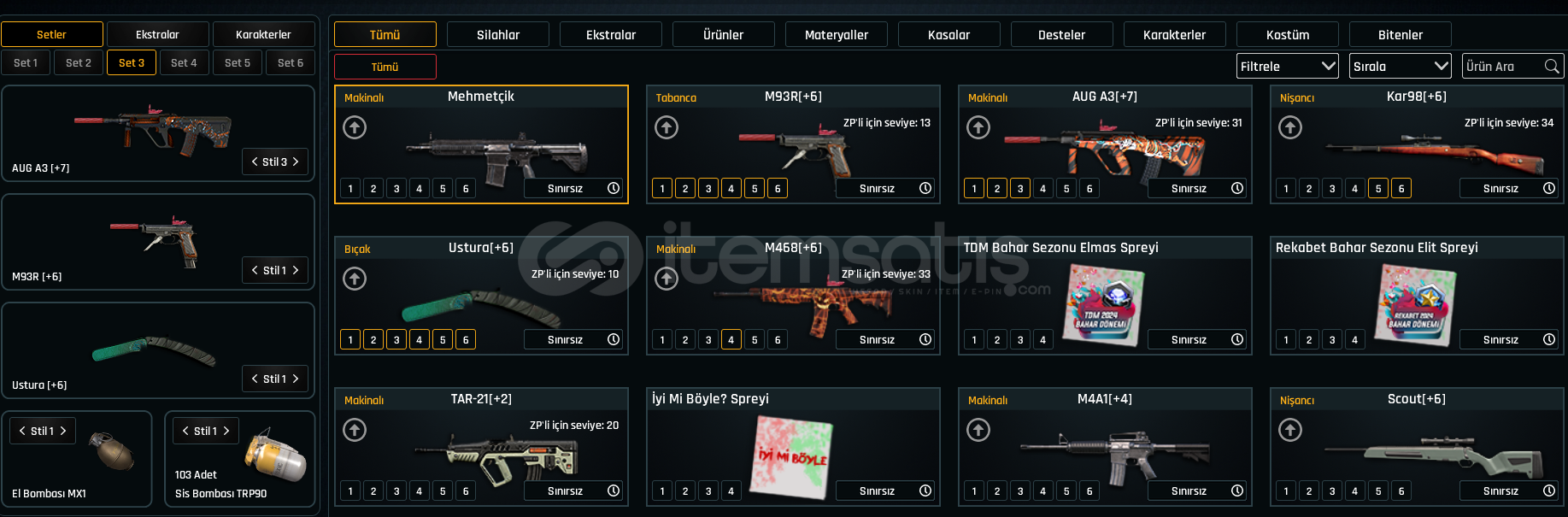Open the Filtrele dropdown

pos(1288,66)
